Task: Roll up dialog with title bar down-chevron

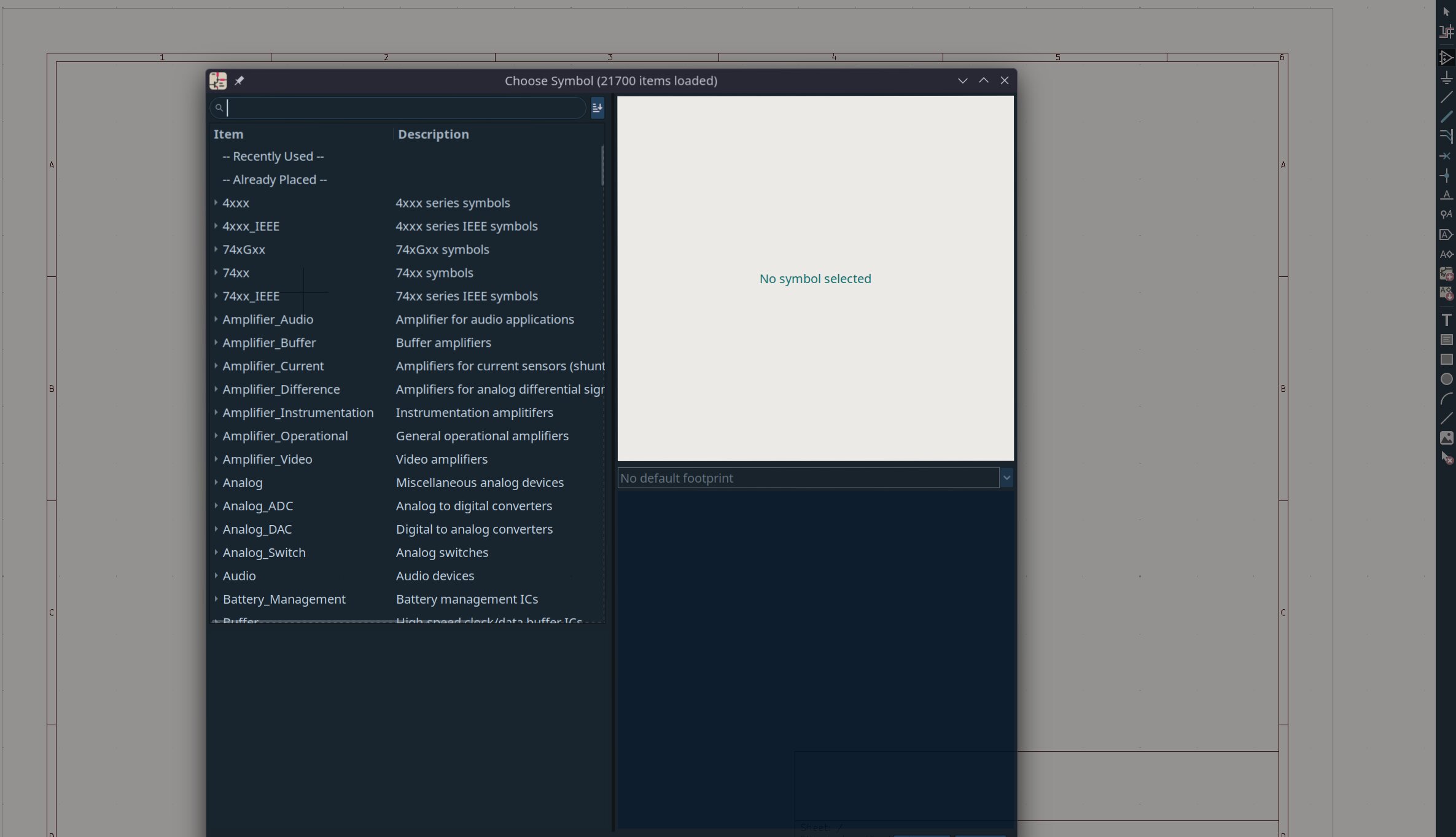Action: coord(962,80)
